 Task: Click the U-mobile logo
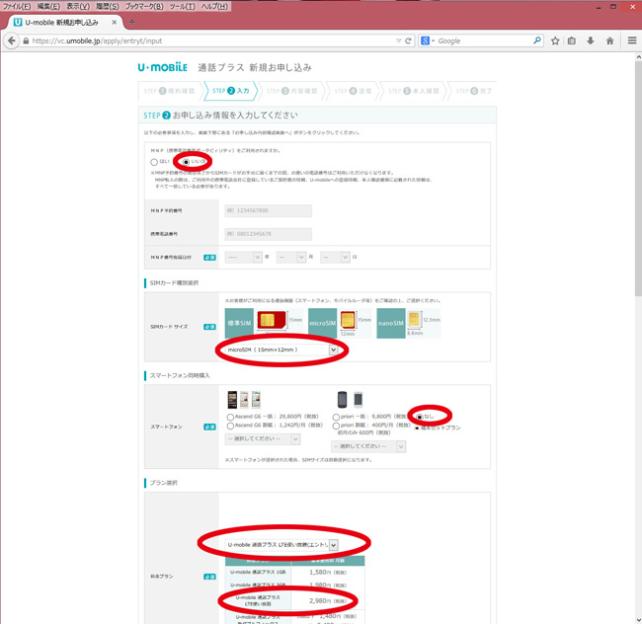(163, 67)
